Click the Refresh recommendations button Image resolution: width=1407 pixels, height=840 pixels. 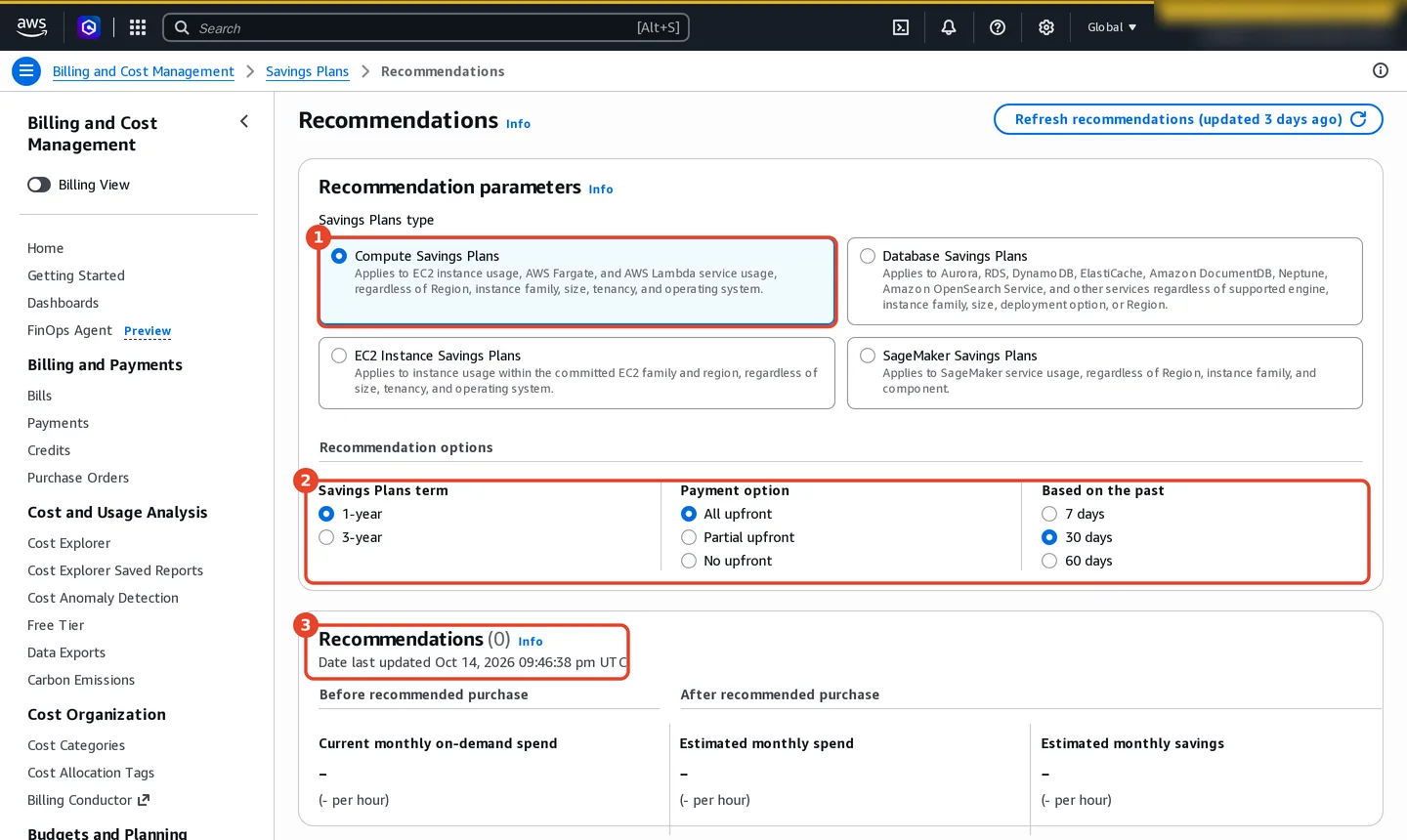tap(1188, 119)
